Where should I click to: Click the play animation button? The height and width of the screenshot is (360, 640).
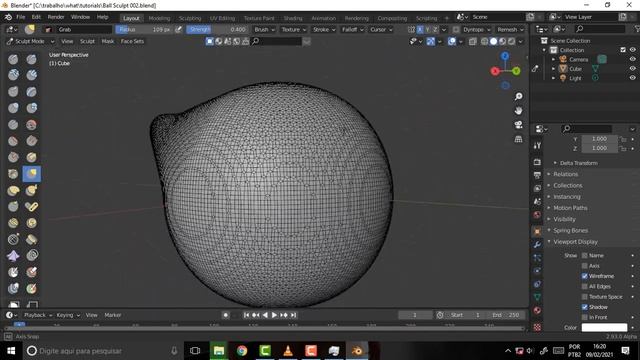(274, 315)
